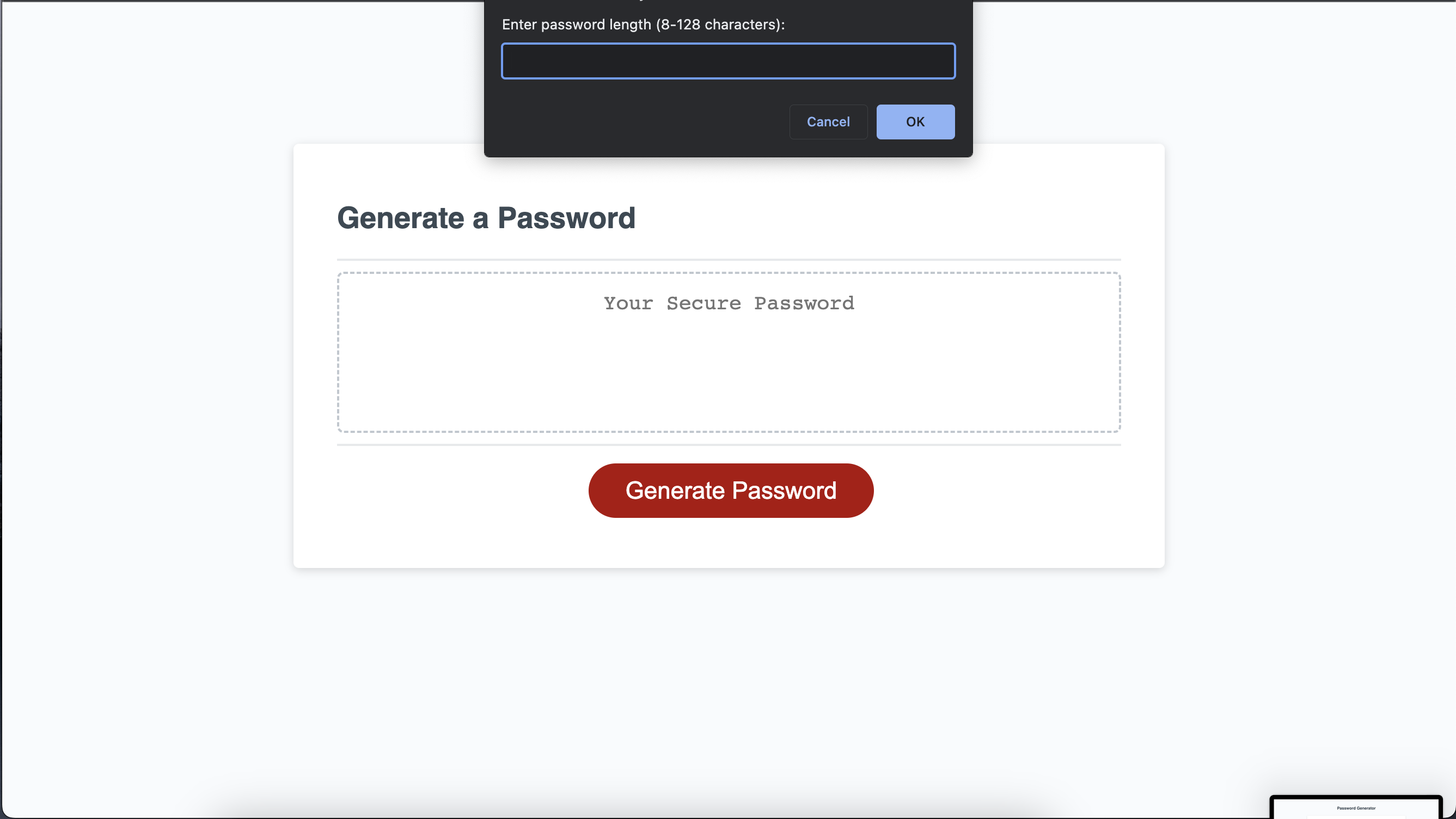Screen dimensions: 1456x819
Task: Focus the length entry box to type a value
Action: [728, 61]
